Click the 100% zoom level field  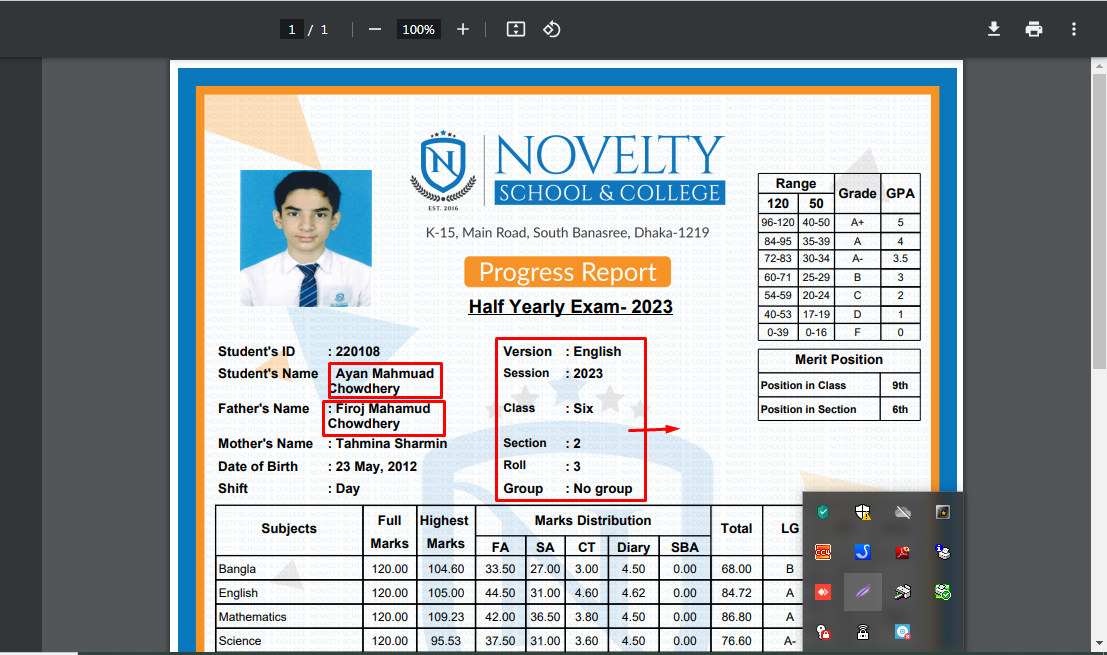point(418,29)
